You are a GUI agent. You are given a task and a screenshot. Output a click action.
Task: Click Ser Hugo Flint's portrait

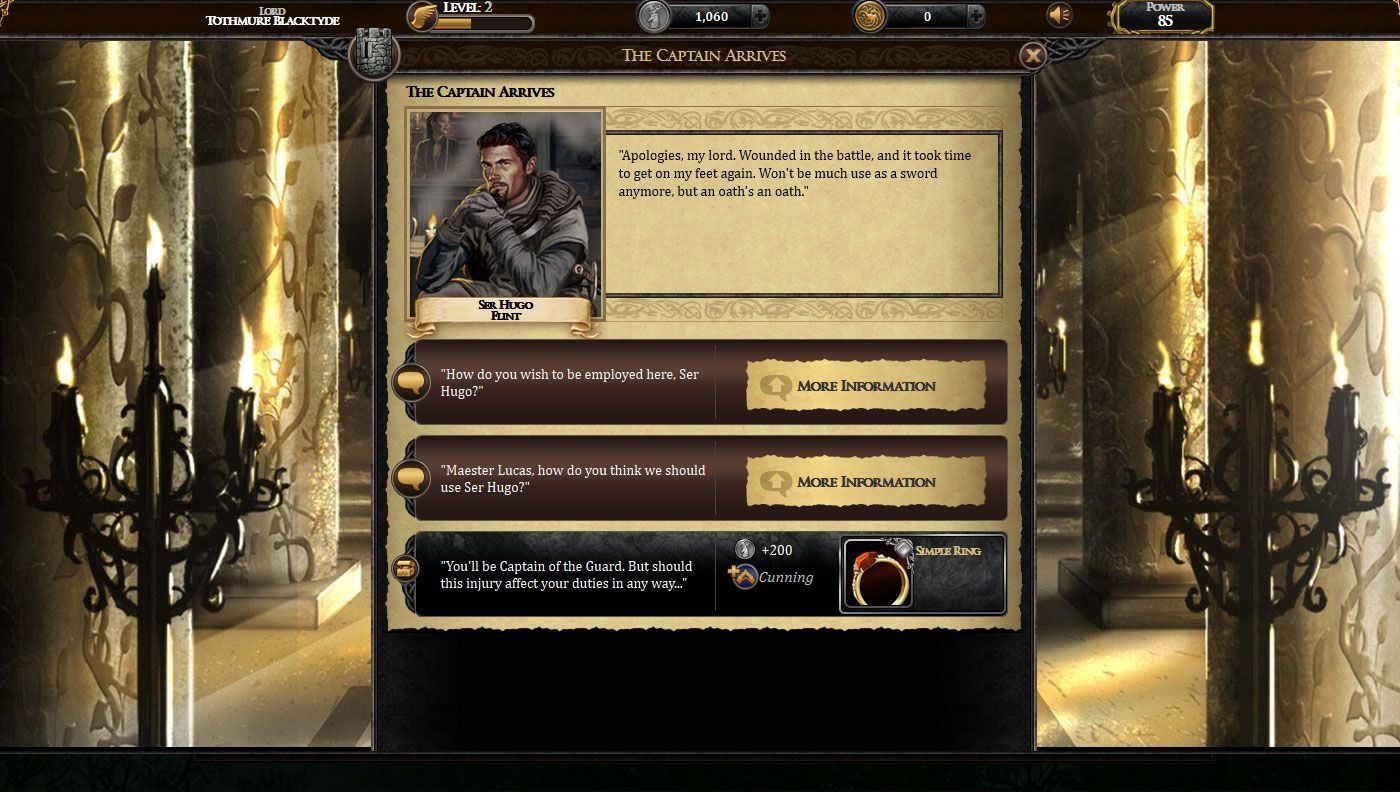[505, 214]
